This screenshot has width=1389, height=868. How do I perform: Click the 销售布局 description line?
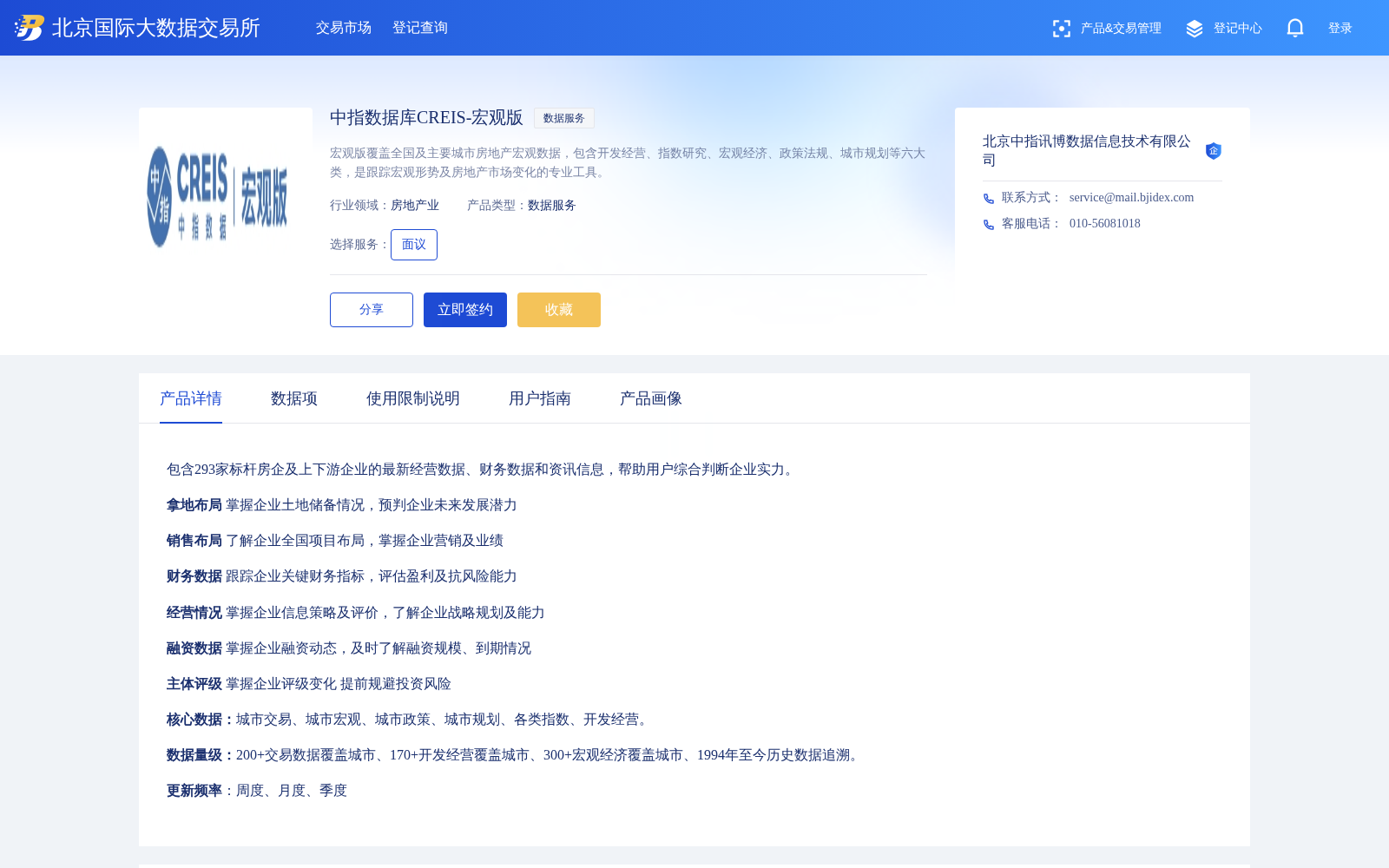click(x=335, y=541)
